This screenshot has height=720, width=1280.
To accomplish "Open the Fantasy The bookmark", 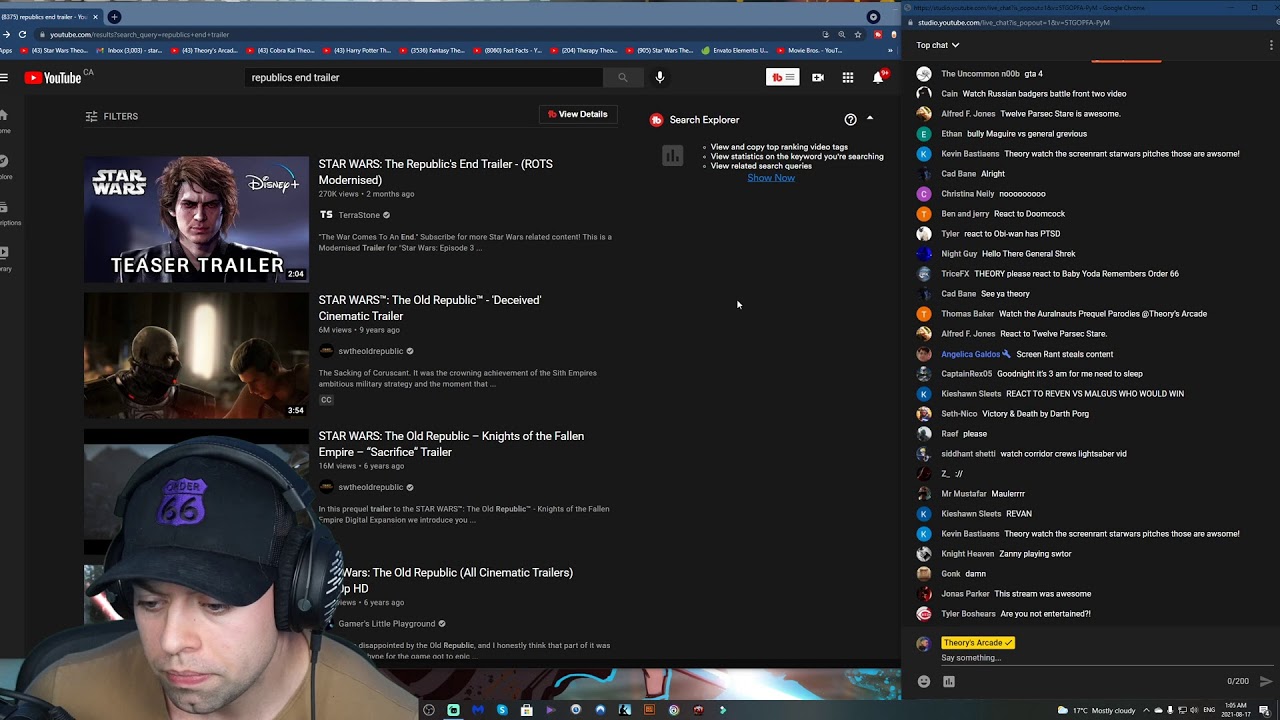I will pos(431,50).
